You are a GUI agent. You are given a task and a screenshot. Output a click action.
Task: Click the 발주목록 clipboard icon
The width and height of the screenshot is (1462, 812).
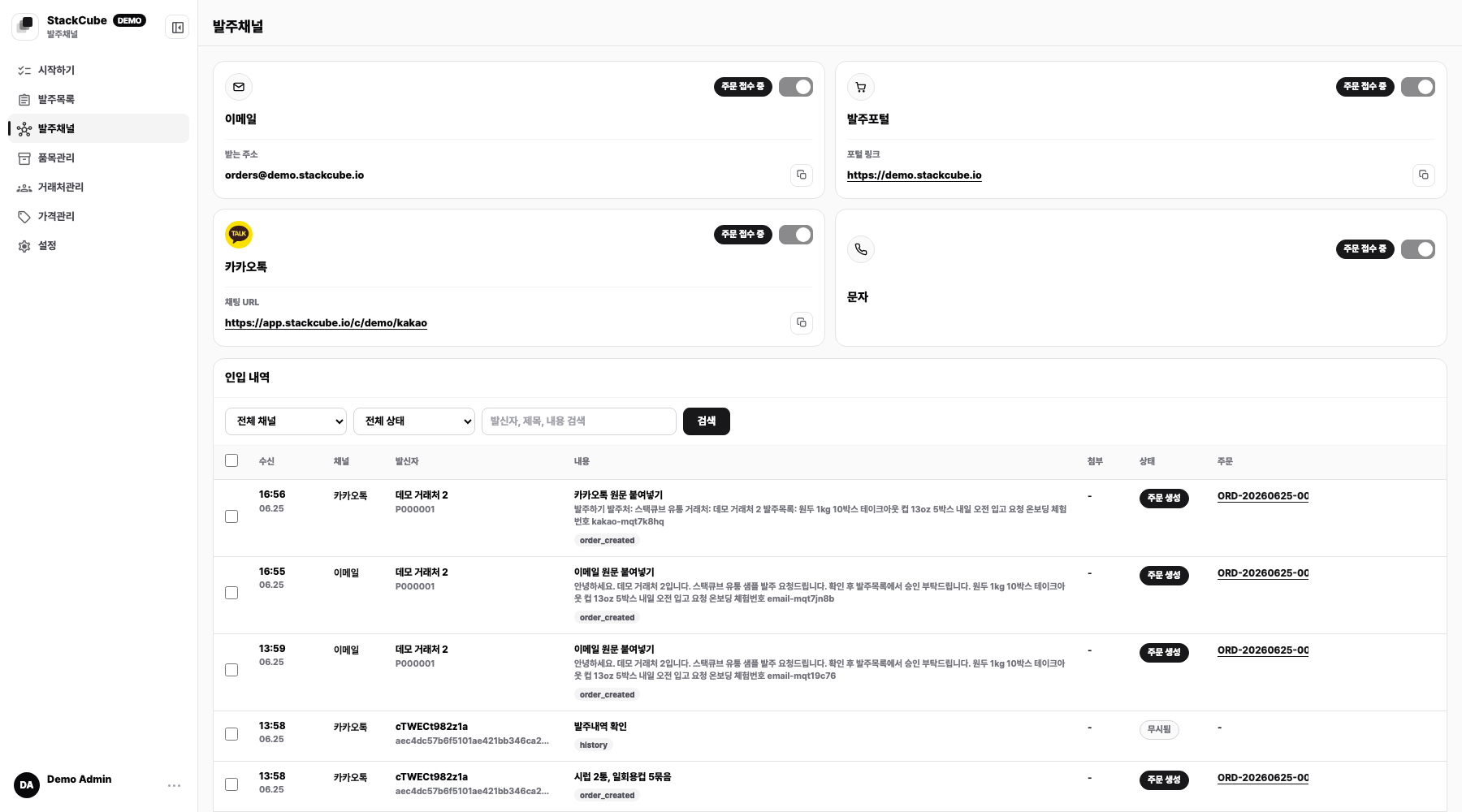click(24, 100)
